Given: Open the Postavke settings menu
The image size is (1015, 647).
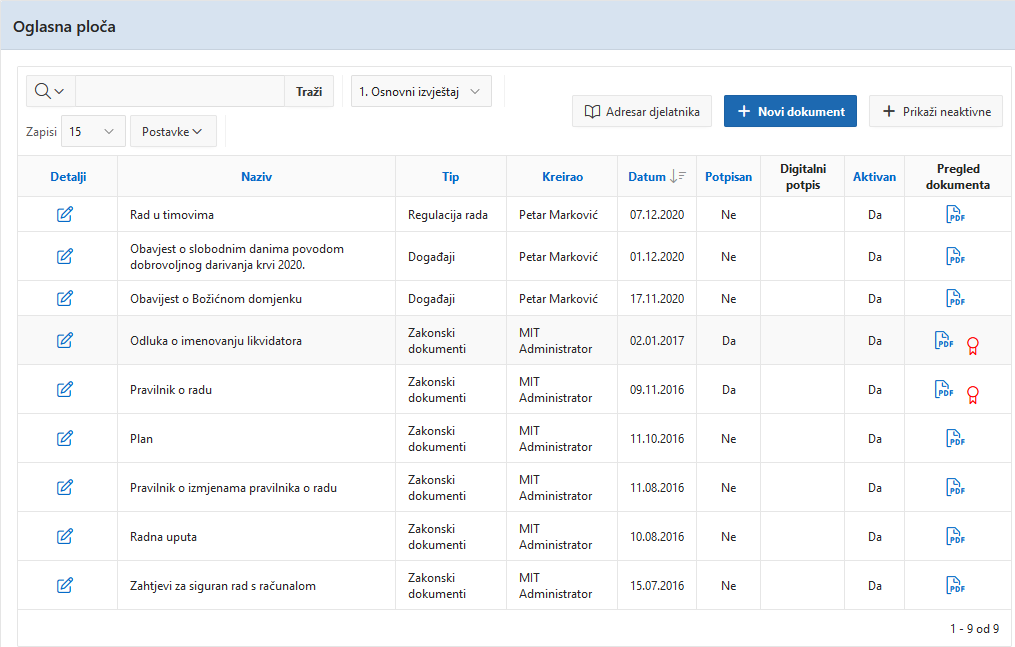Looking at the screenshot, I should (x=172, y=131).
